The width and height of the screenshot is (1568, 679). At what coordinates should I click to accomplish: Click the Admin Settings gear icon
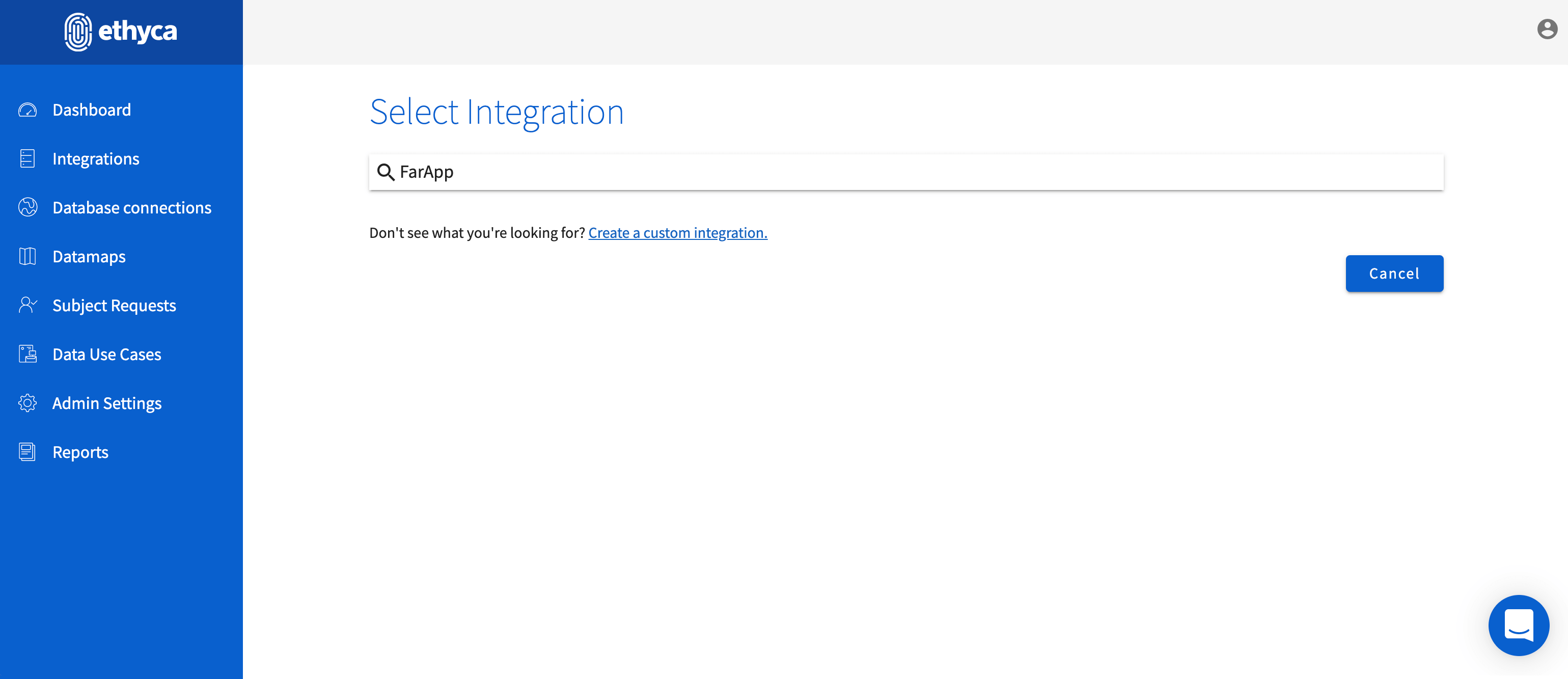pos(27,403)
